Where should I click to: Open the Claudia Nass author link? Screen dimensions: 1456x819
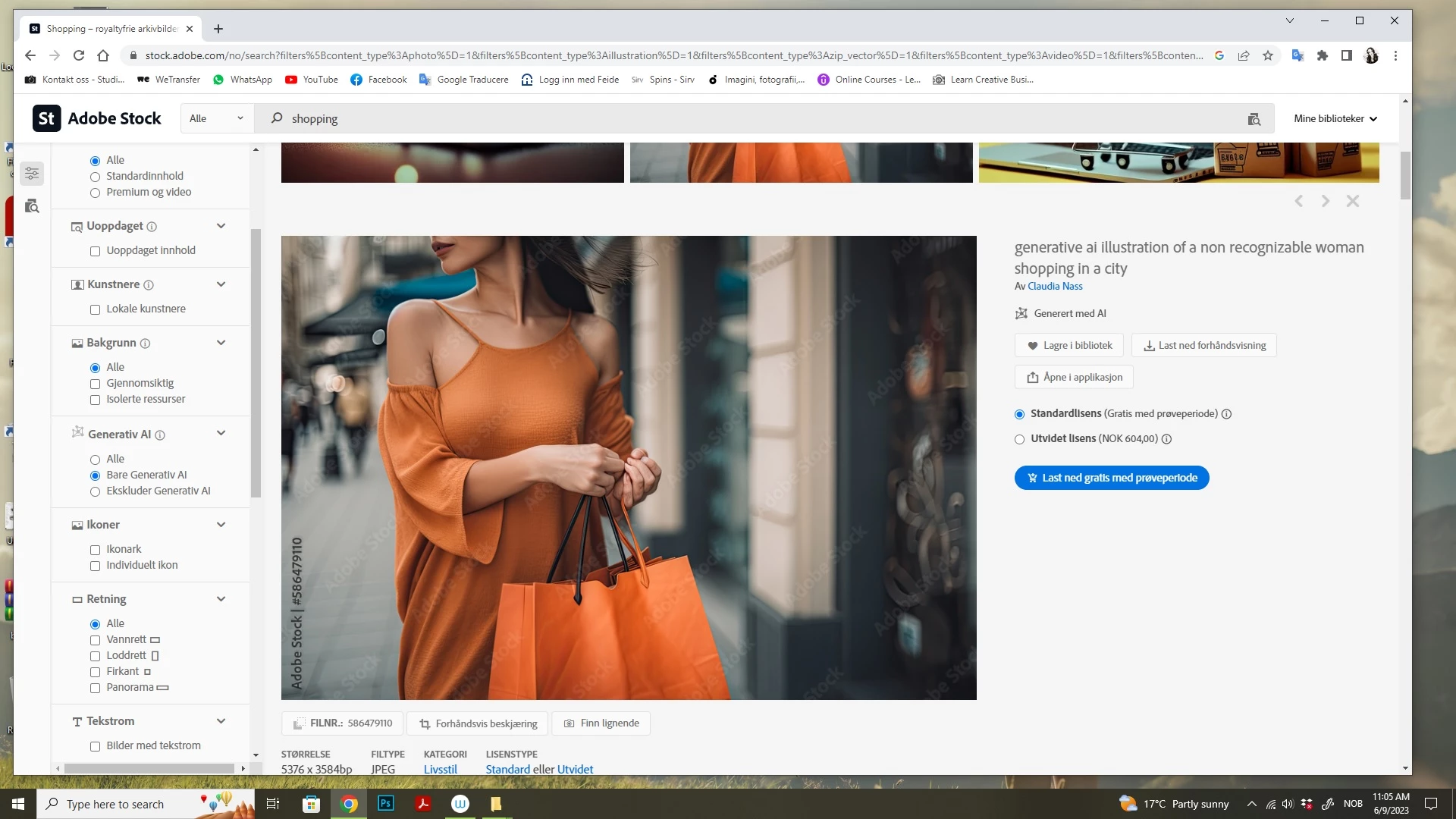coord(1055,287)
